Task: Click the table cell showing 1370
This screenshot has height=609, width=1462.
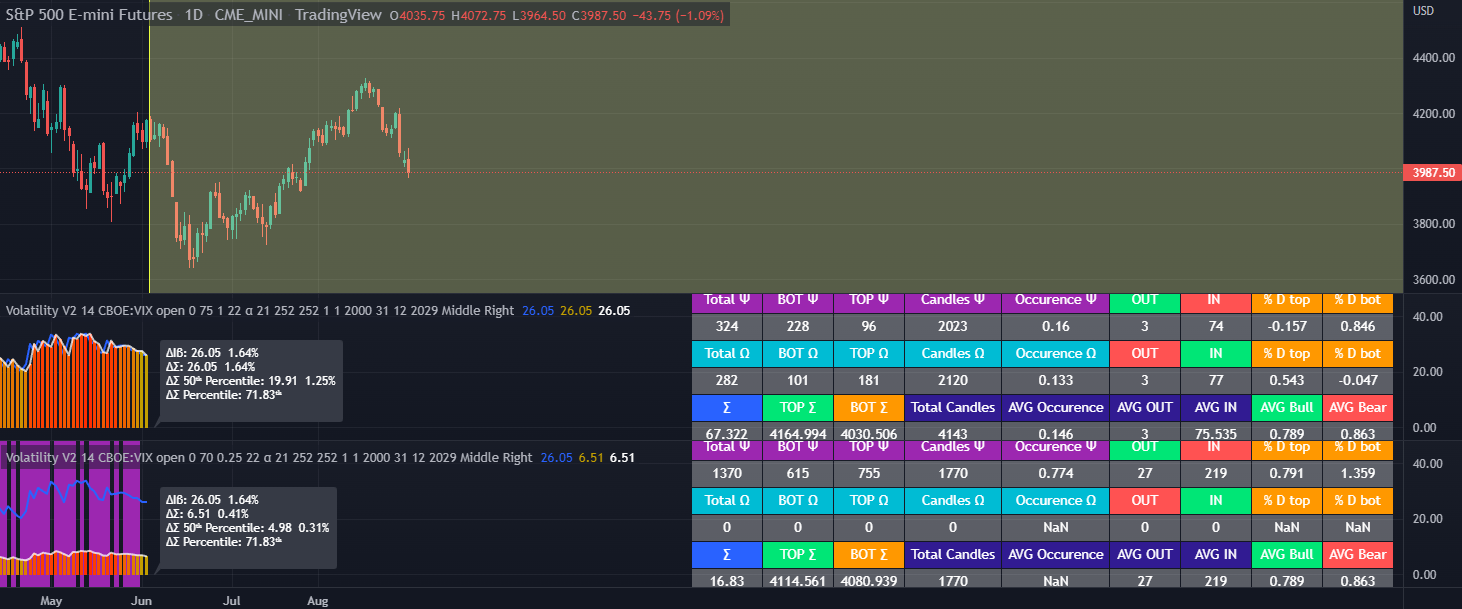Action: 726,472
